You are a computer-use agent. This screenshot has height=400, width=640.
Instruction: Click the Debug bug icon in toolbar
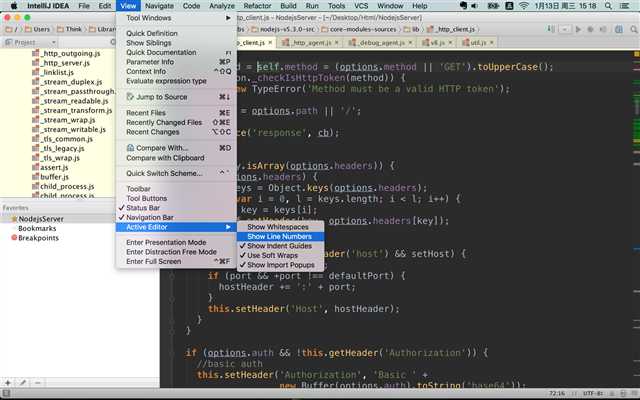coord(590,29)
